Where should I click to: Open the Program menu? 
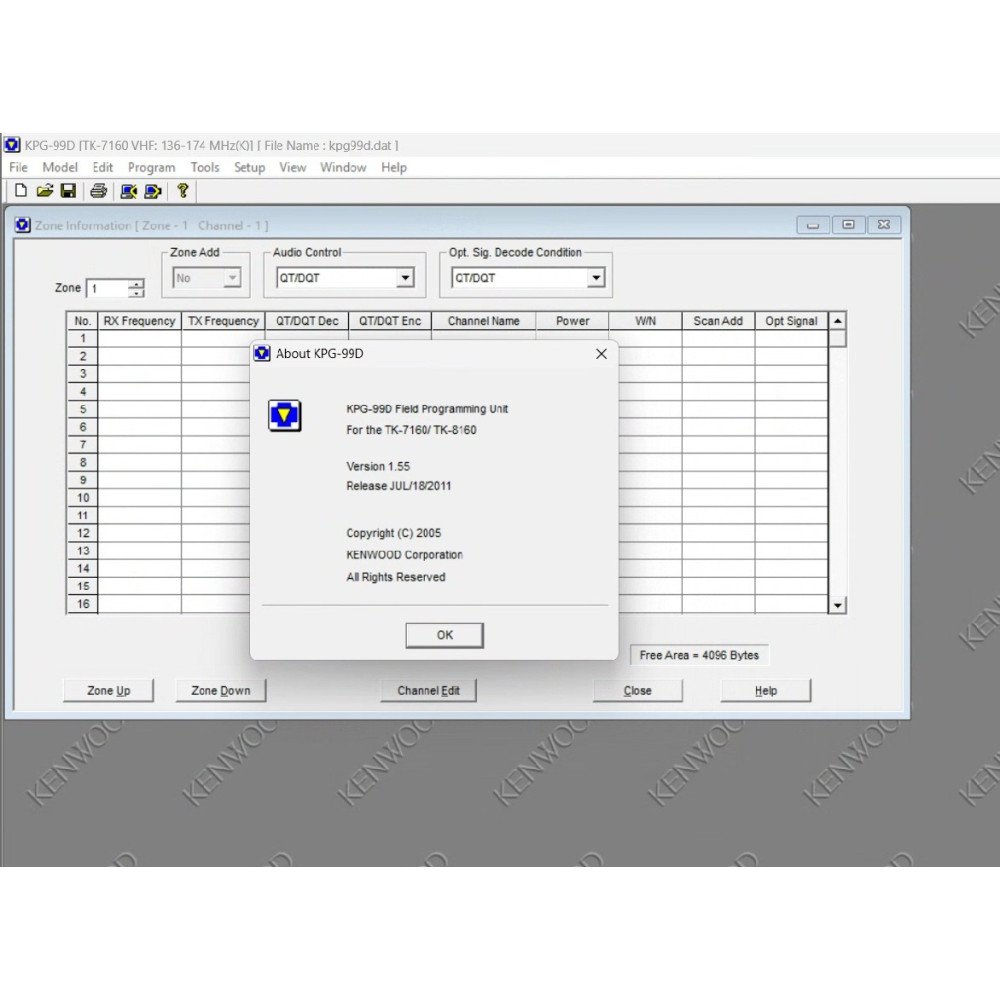click(151, 168)
